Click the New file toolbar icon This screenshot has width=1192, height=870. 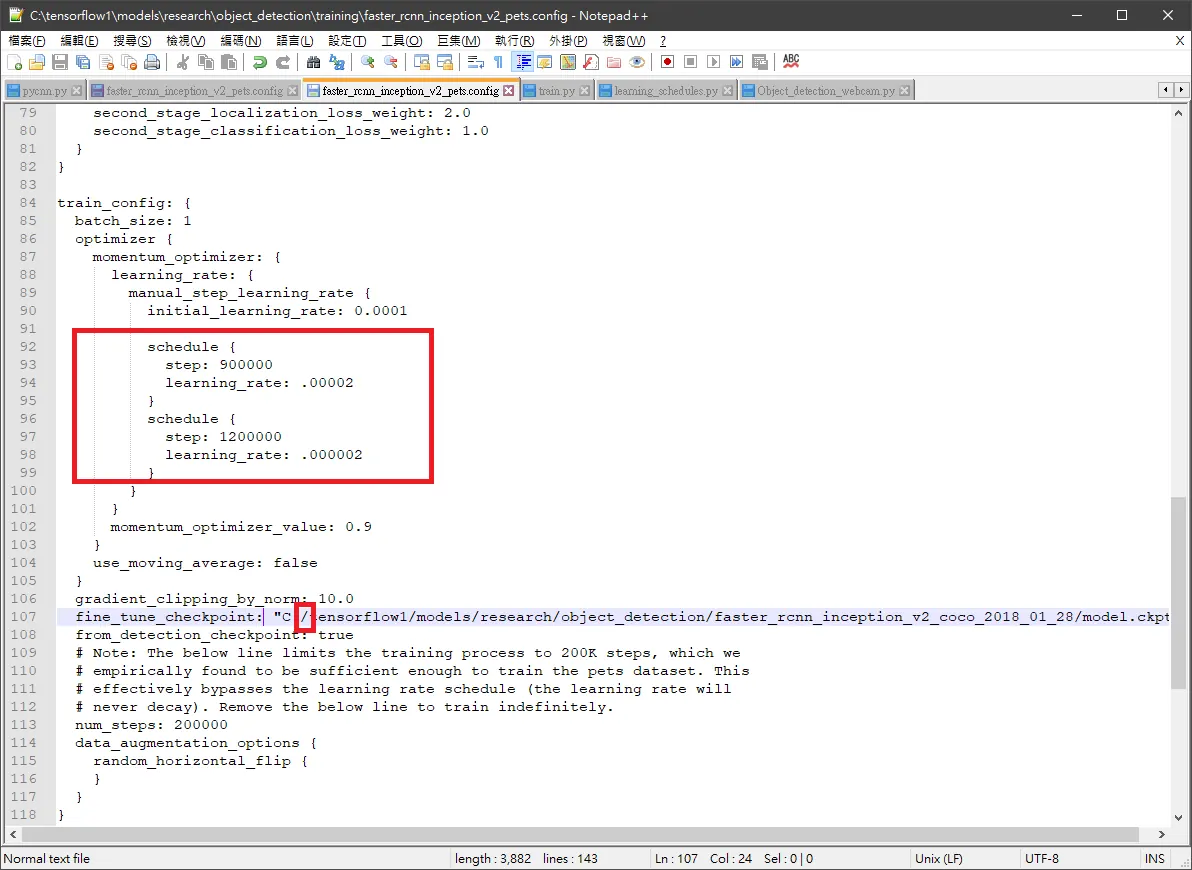14,62
